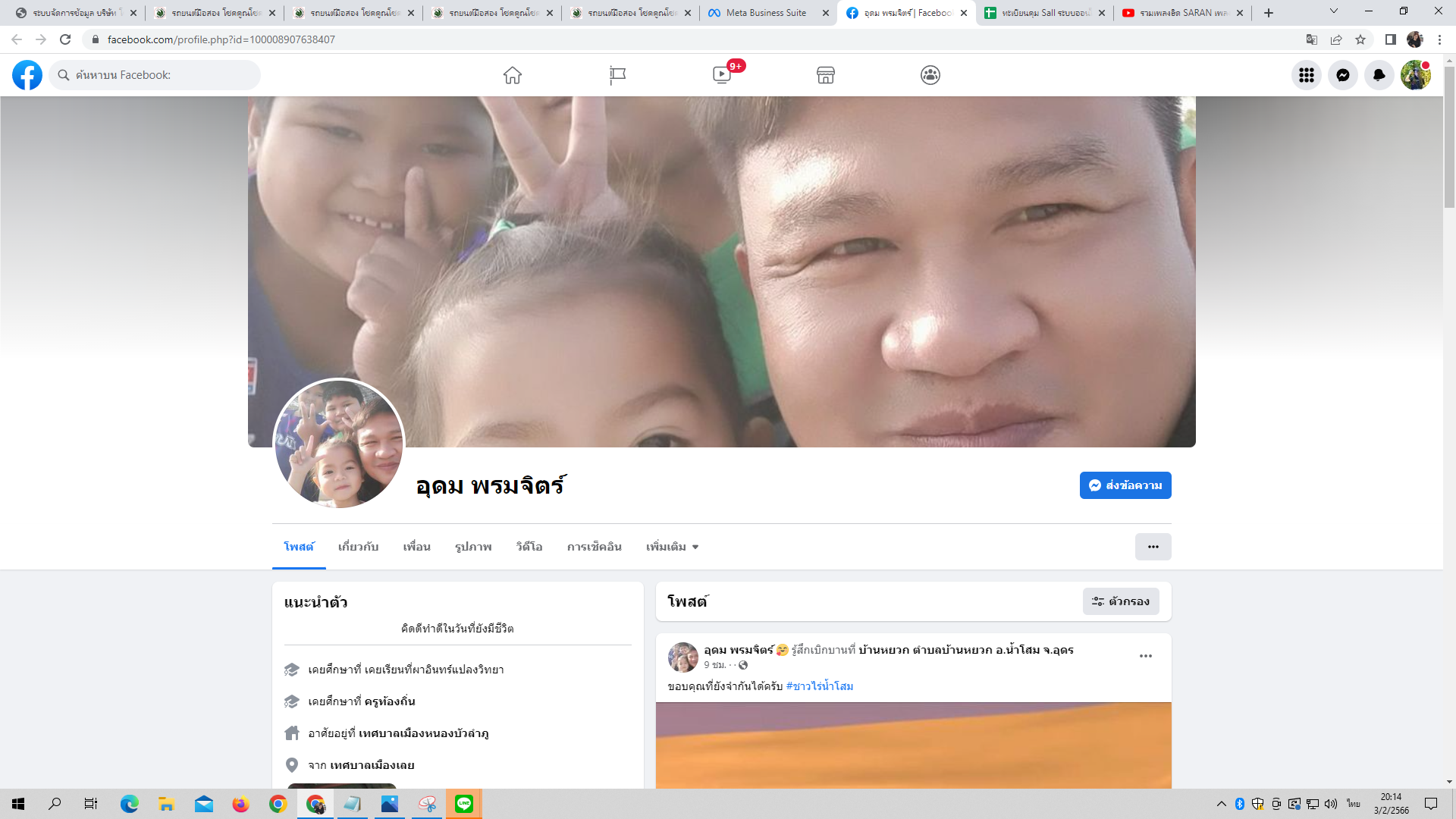Screen dimensions: 1456x819
Task: Open Facebook Home feed icon
Action: (513, 75)
